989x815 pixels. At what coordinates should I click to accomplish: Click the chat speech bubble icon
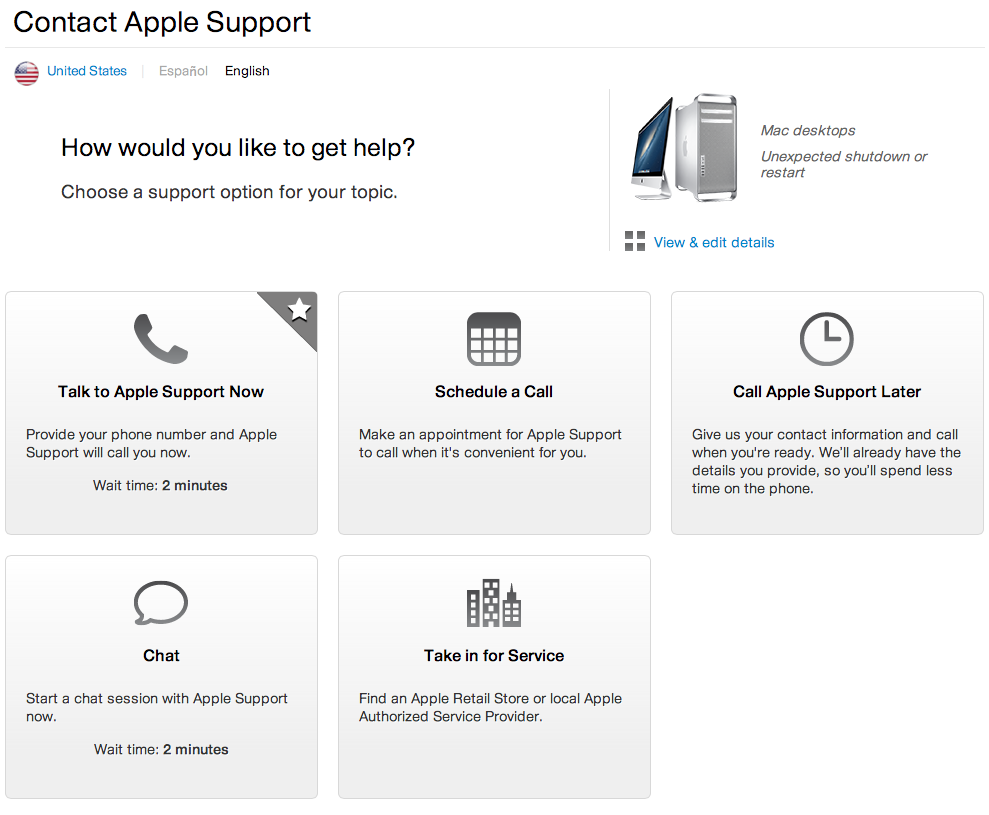point(160,603)
